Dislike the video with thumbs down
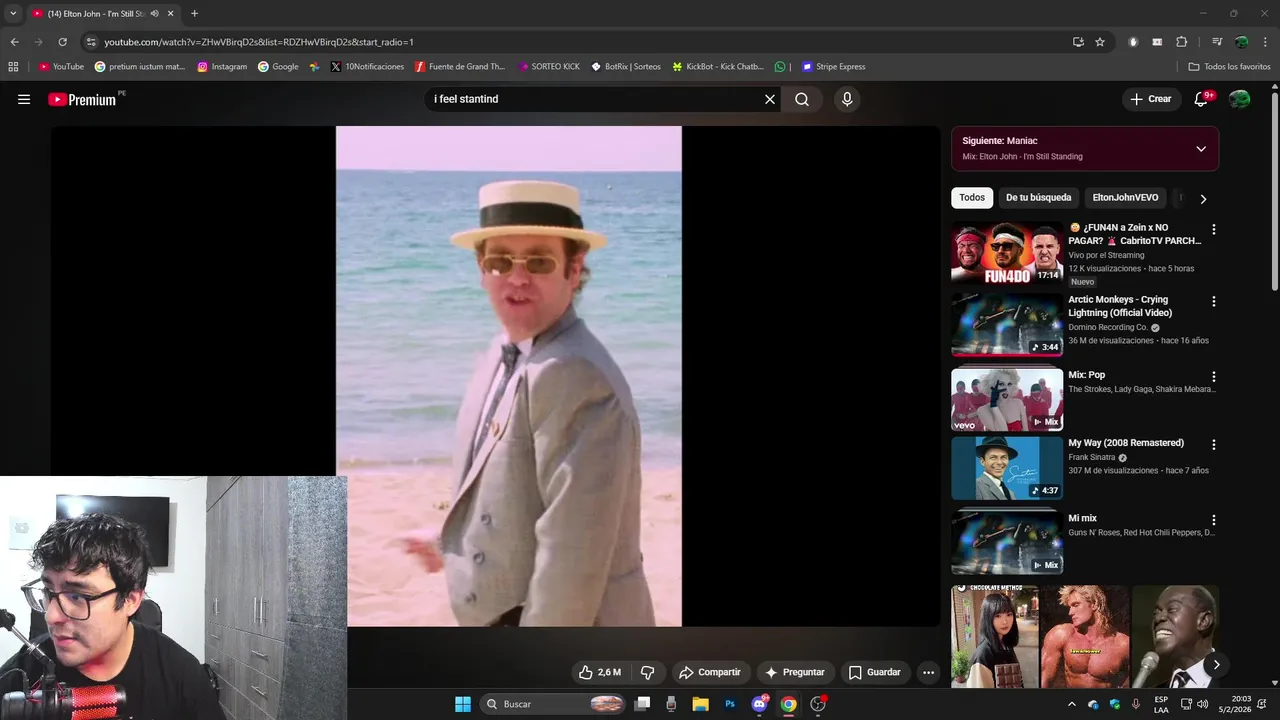Image resolution: width=1280 pixels, height=720 pixels. click(x=647, y=672)
